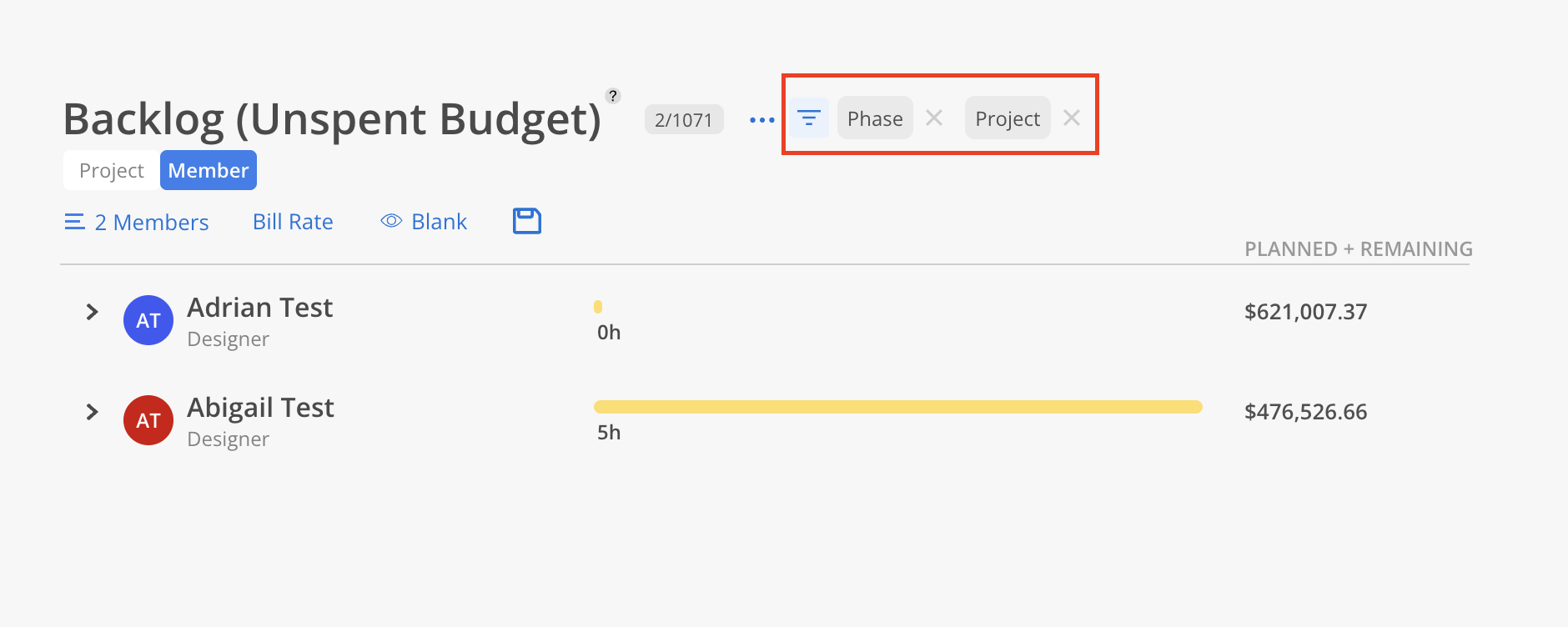
Task: Remove the Project filter with its X
Action: coord(1072,118)
